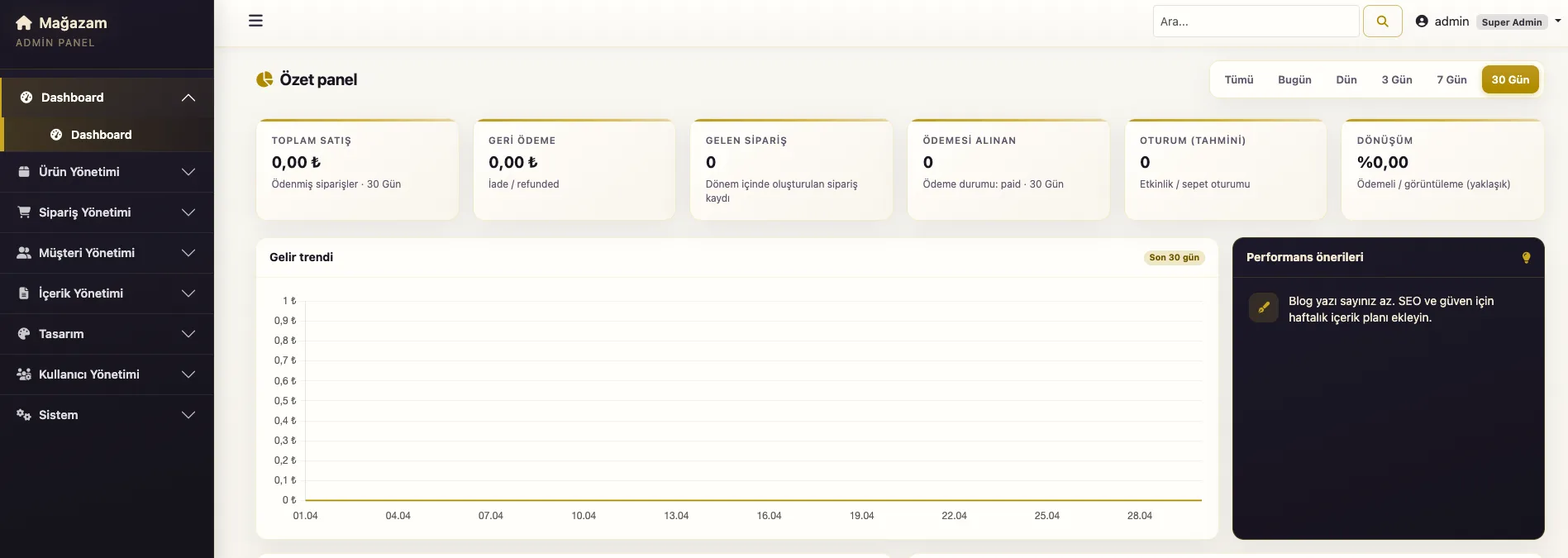Collapse the Dashboard menu chevron
The height and width of the screenshot is (558, 1568).
click(188, 98)
